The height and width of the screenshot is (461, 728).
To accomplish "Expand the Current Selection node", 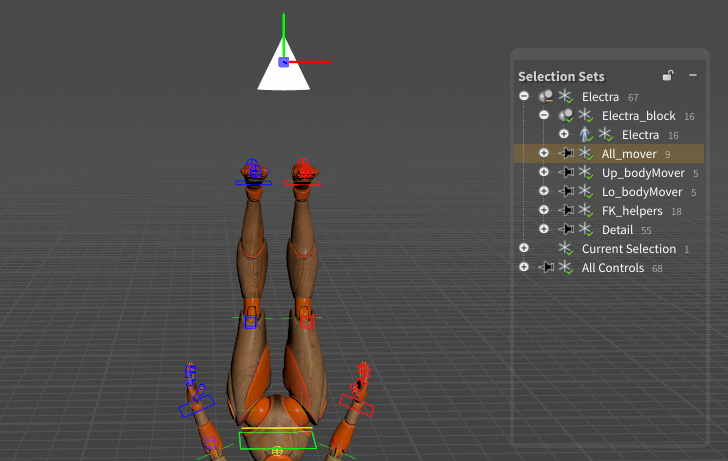I will tap(524, 248).
